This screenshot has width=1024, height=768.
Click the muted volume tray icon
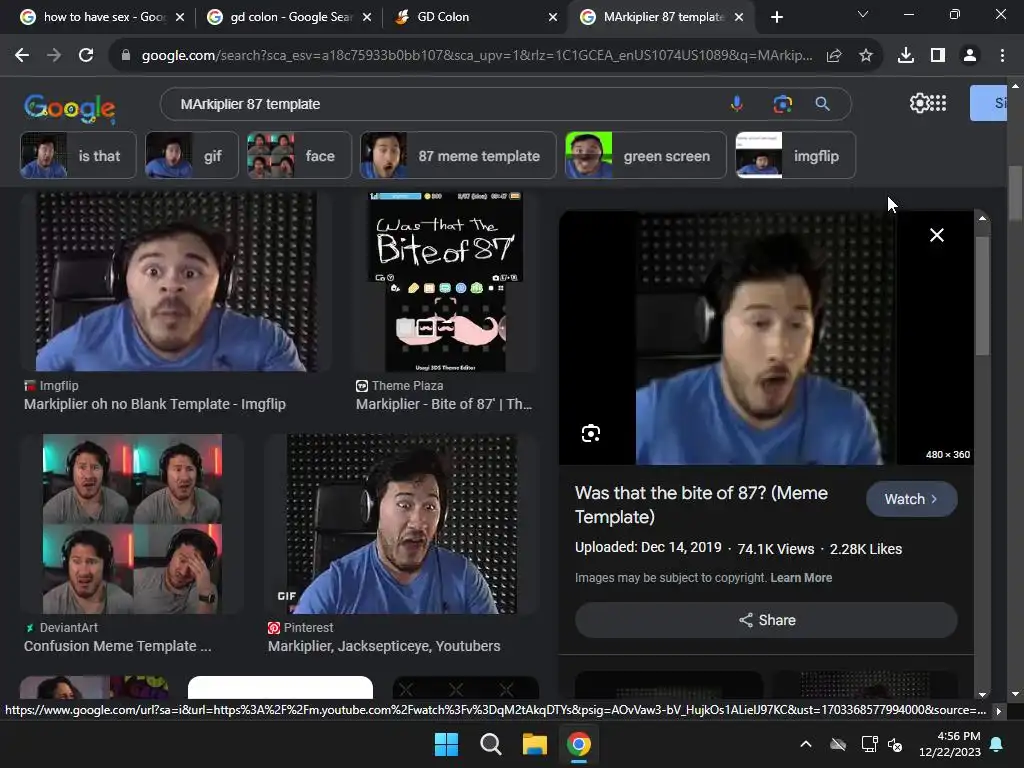click(x=895, y=744)
